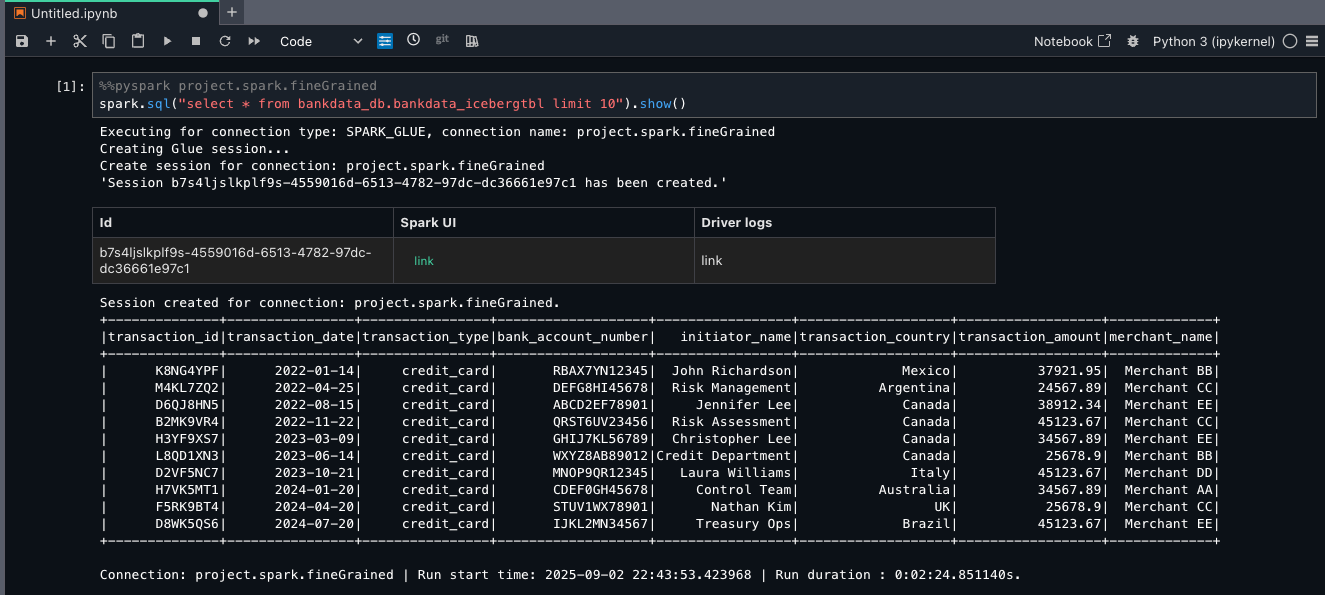The height and width of the screenshot is (595, 1325).
Task: Copy the selected cell
Action: click(109, 41)
